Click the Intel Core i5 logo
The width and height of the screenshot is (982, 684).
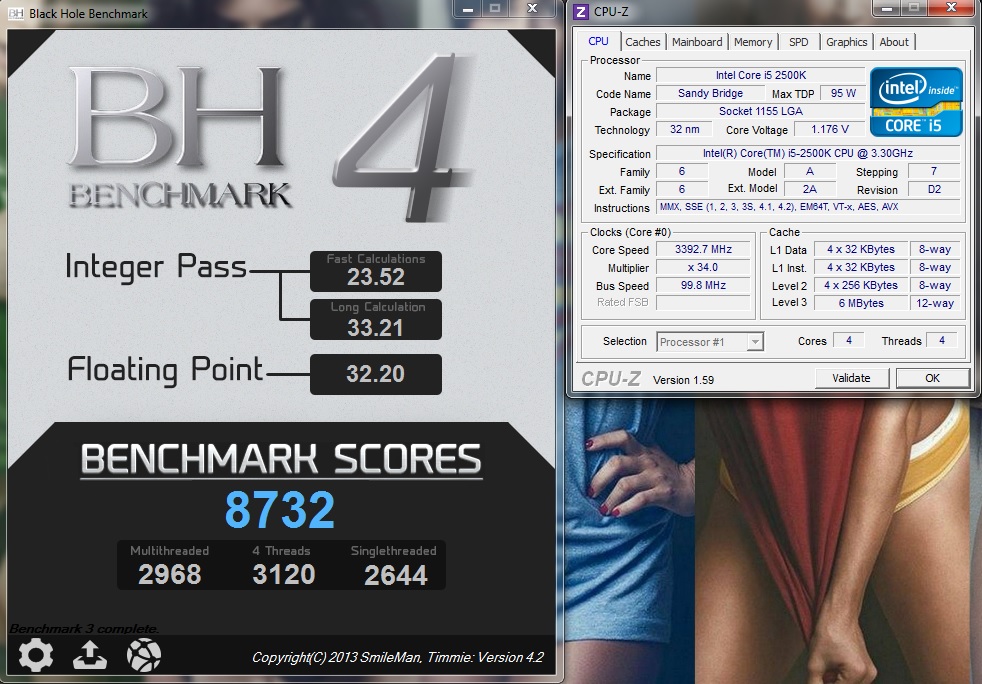tap(916, 101)
